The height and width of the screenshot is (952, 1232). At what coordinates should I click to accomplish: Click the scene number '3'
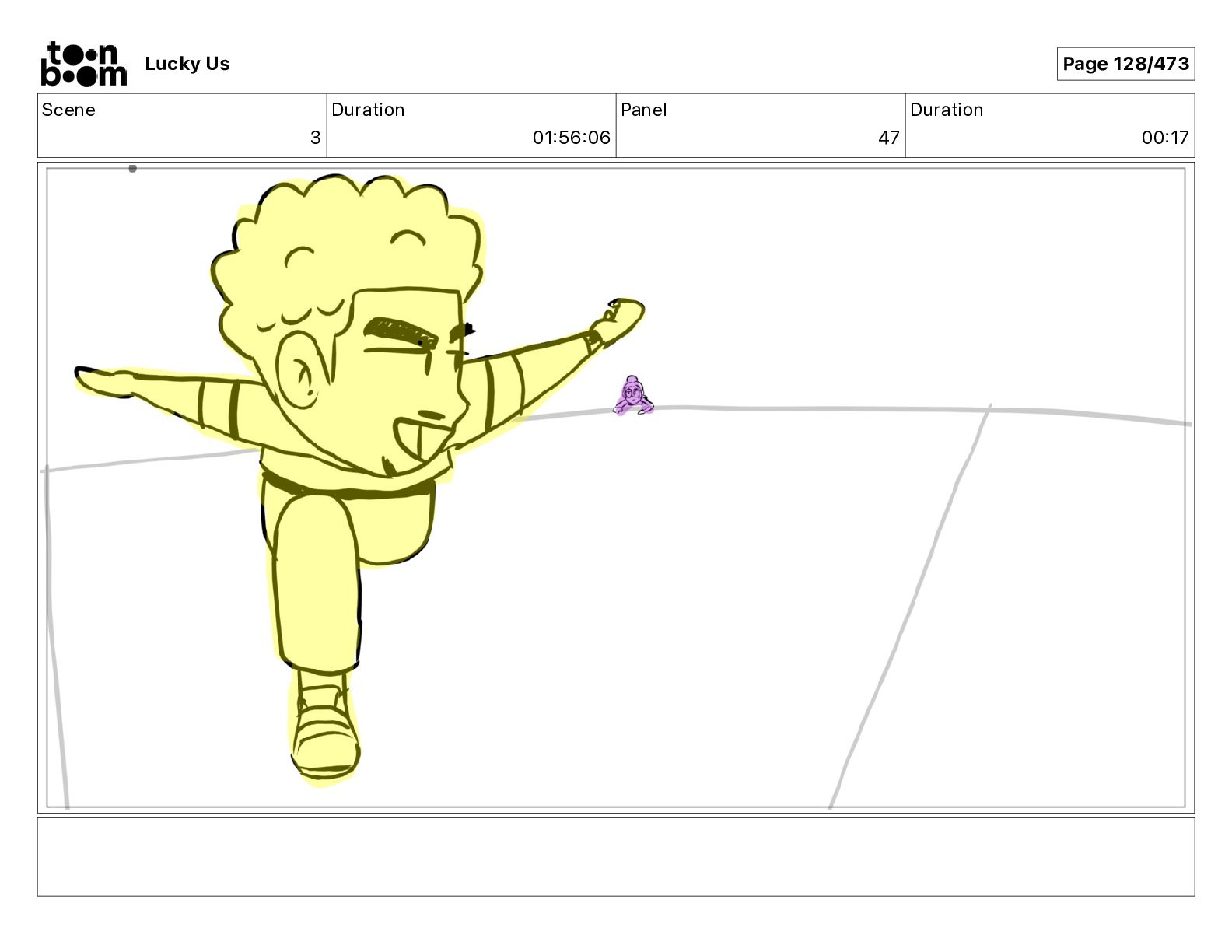coord(315,138)
